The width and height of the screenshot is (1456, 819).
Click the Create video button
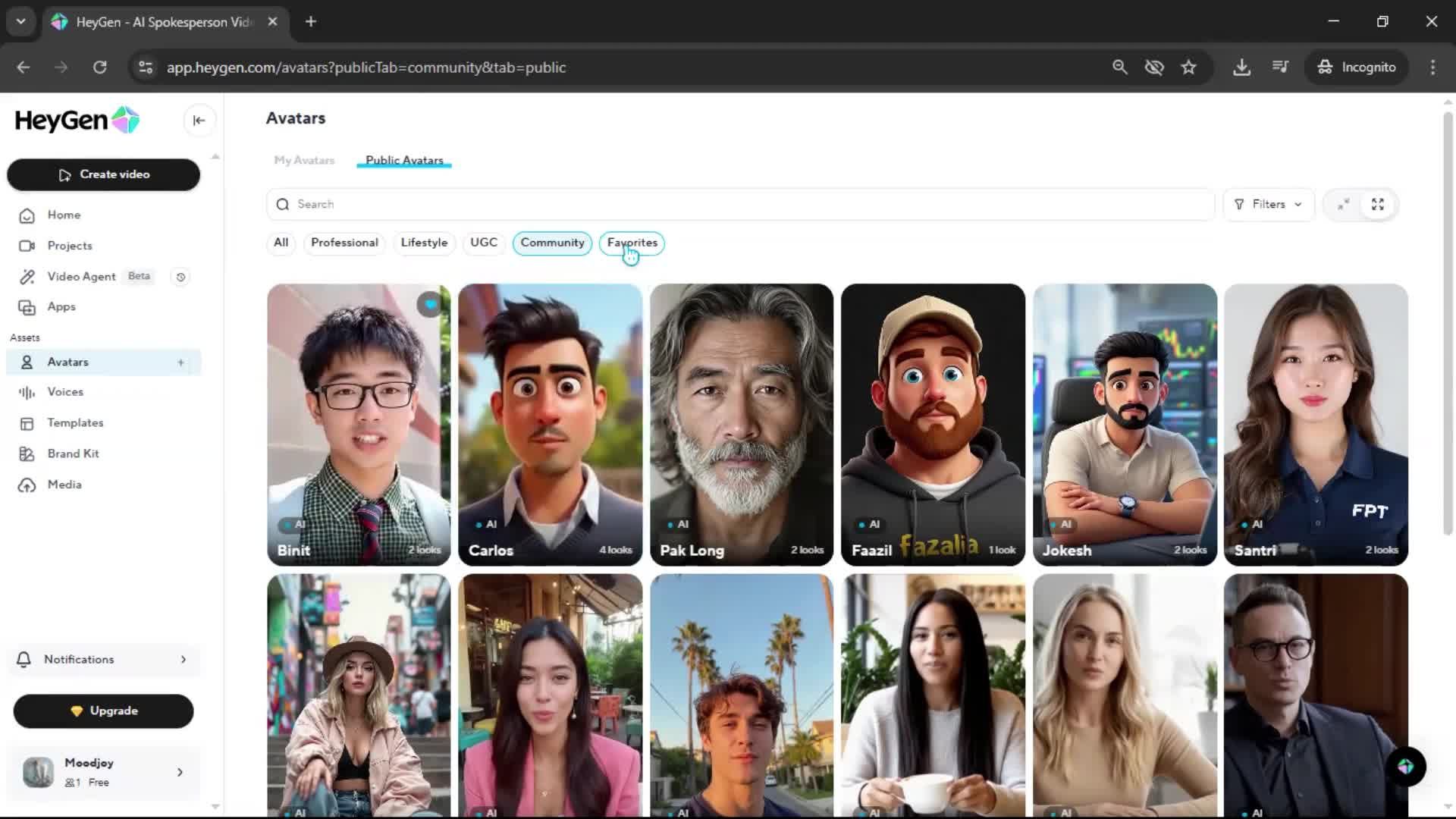tap(103, 174)
